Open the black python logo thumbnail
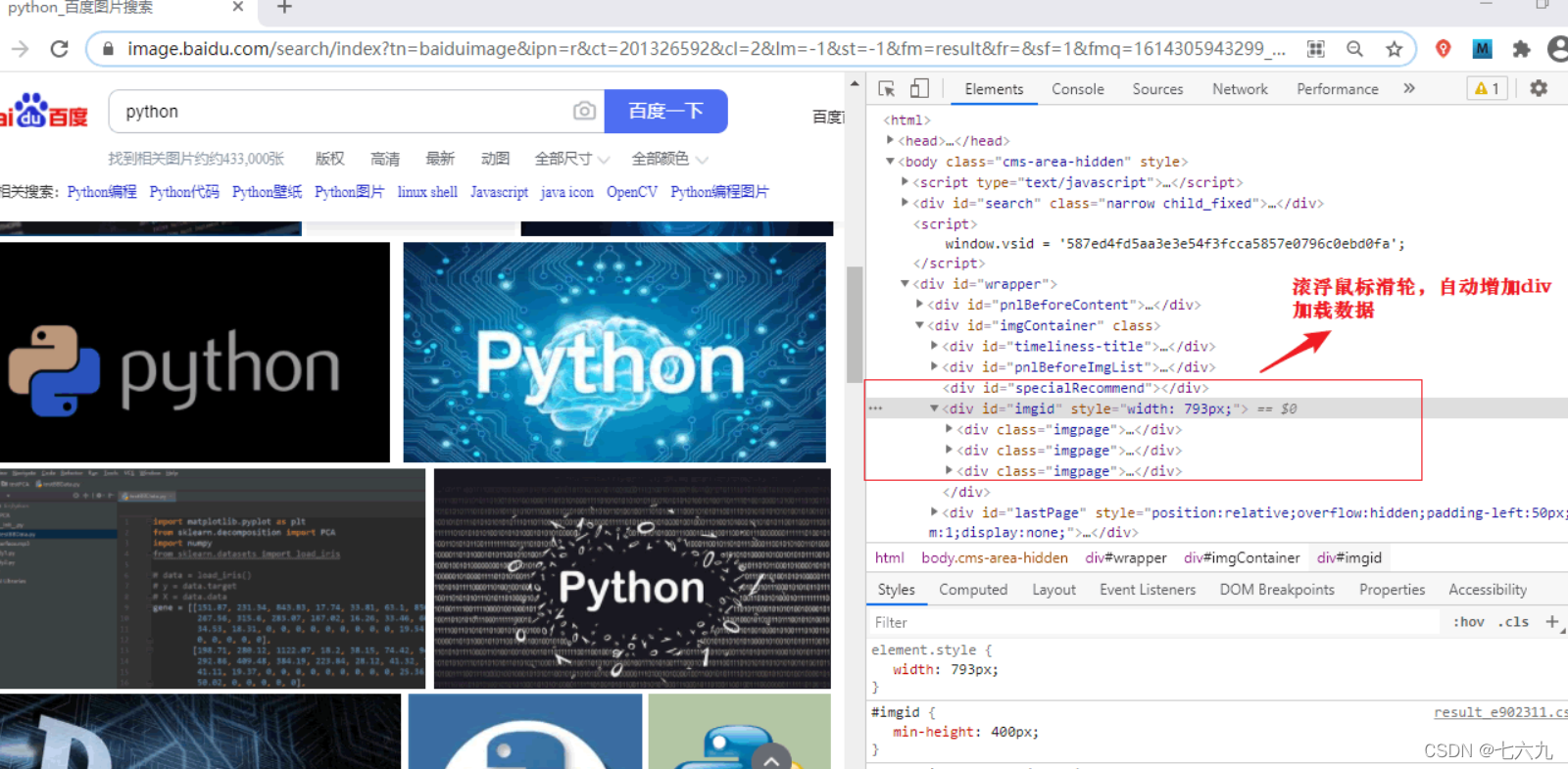 [x=195, y=353]
